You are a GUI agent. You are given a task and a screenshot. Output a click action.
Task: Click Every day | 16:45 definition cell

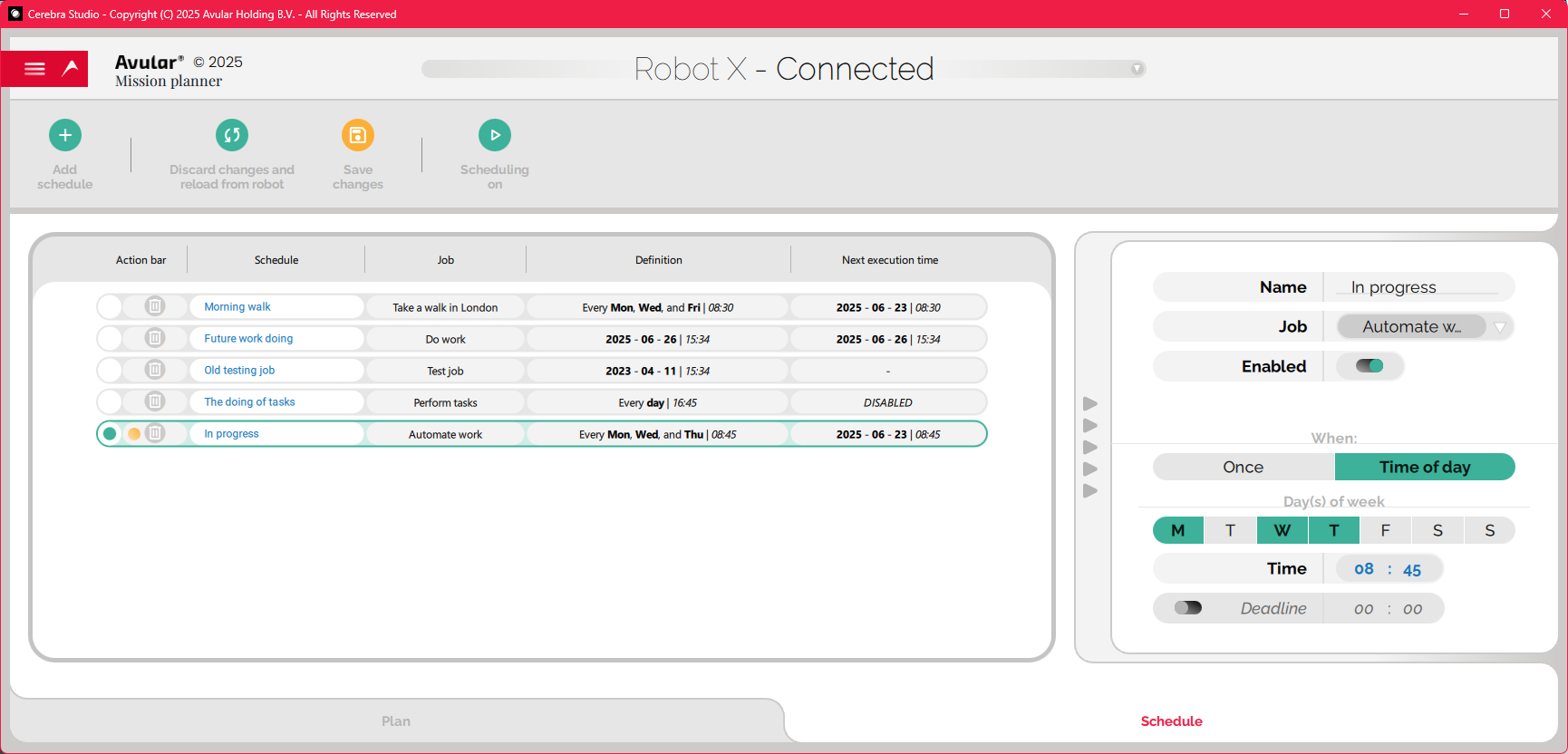(658, 402)
